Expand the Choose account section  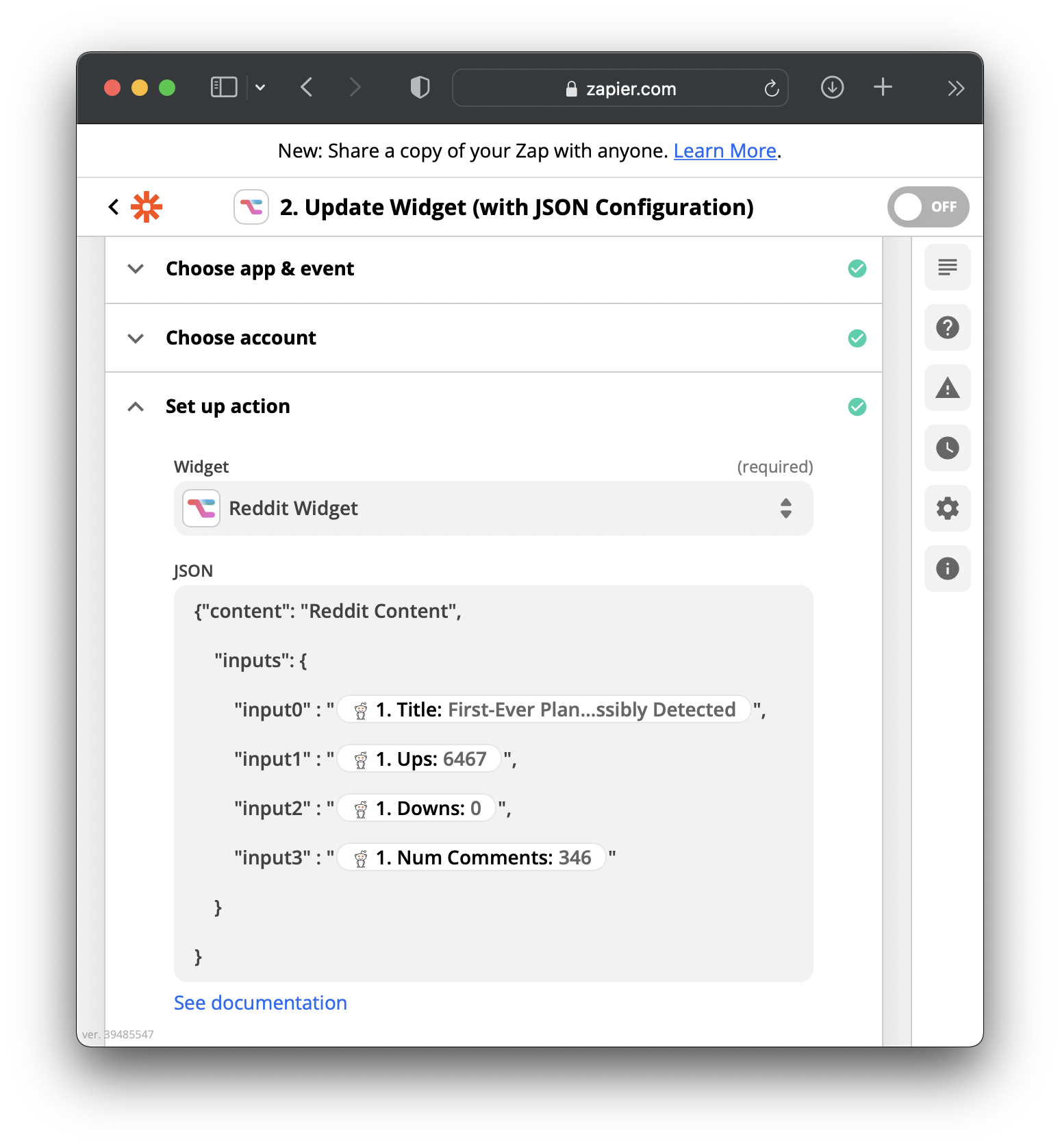click(x=493, y=338)
